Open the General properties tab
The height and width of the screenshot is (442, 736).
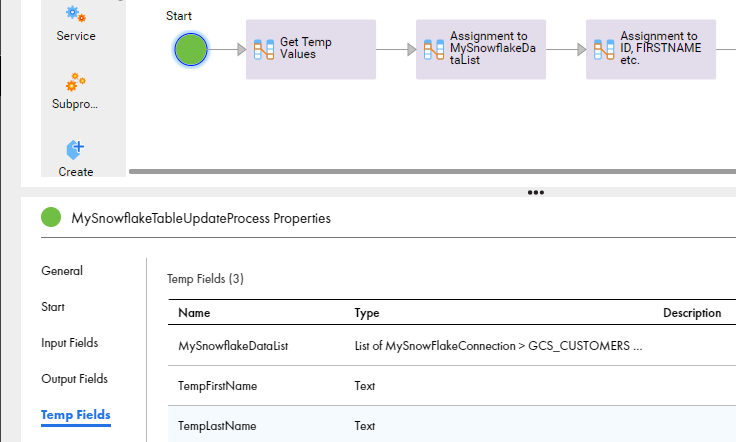62,271
